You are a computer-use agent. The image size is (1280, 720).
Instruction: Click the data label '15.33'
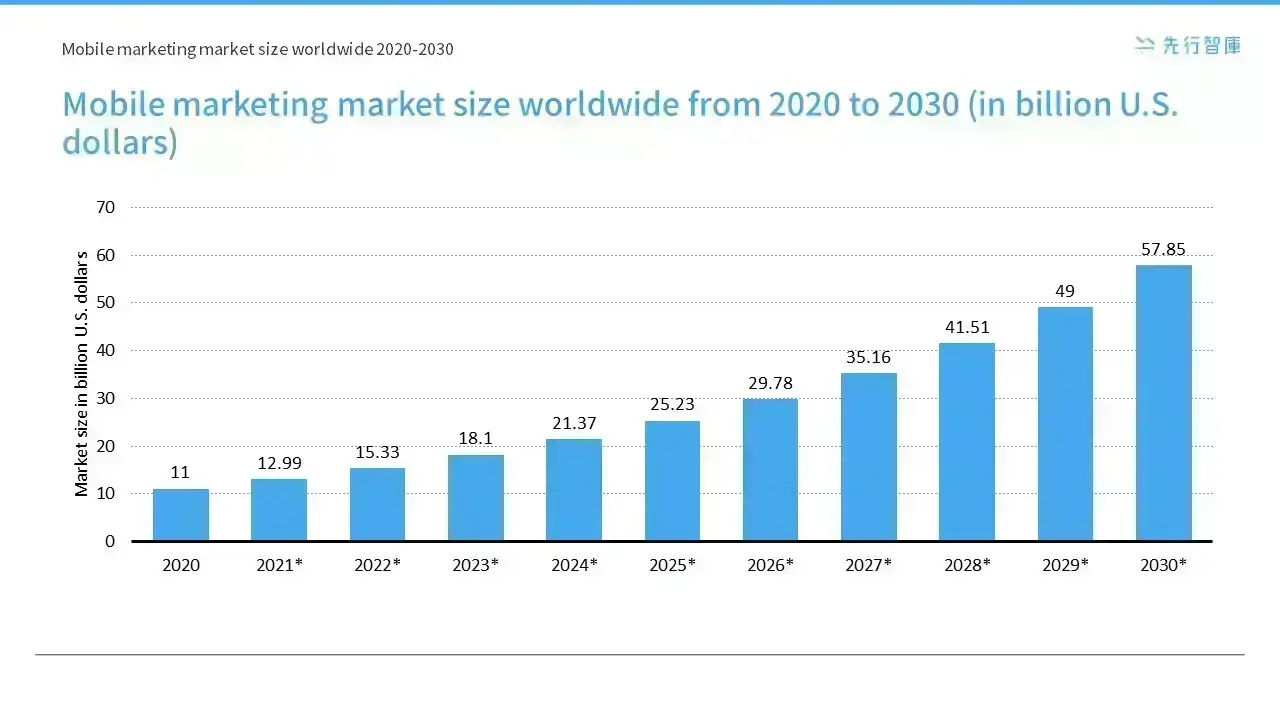(377, 452)
